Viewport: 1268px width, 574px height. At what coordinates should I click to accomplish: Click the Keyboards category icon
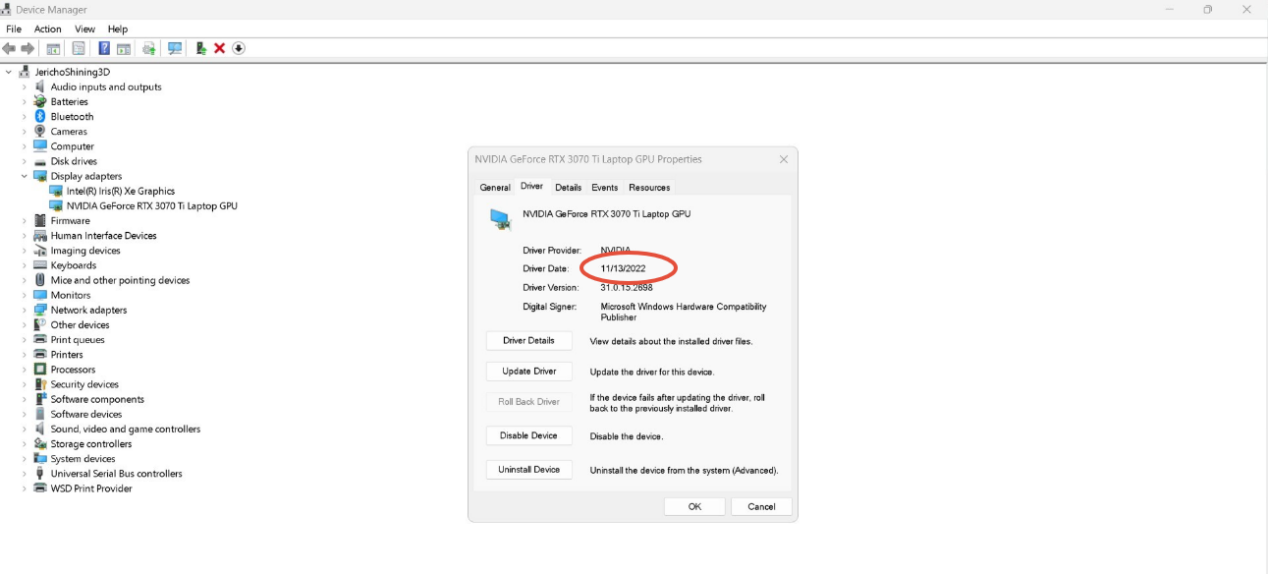click(x=40, y=265)
